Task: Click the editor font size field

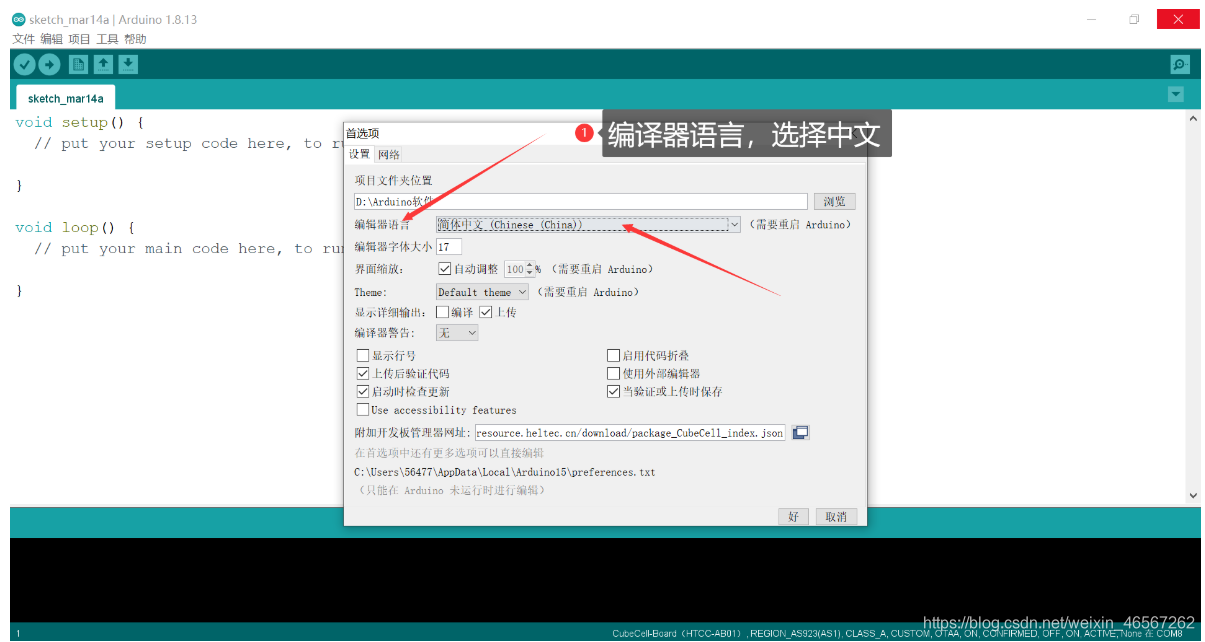Action: [448, 247]
